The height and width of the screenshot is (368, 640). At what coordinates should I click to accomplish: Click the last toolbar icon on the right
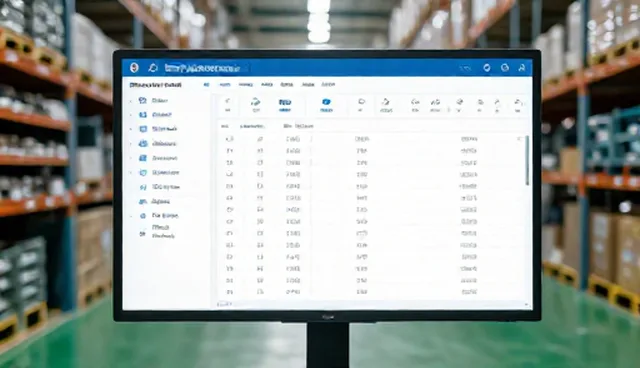coord(518,105)
